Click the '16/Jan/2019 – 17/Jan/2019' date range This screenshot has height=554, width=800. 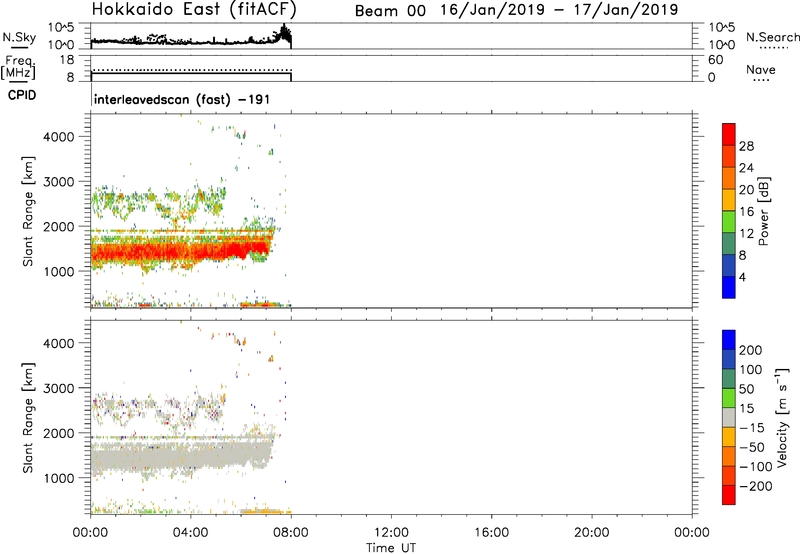(559, 10)
